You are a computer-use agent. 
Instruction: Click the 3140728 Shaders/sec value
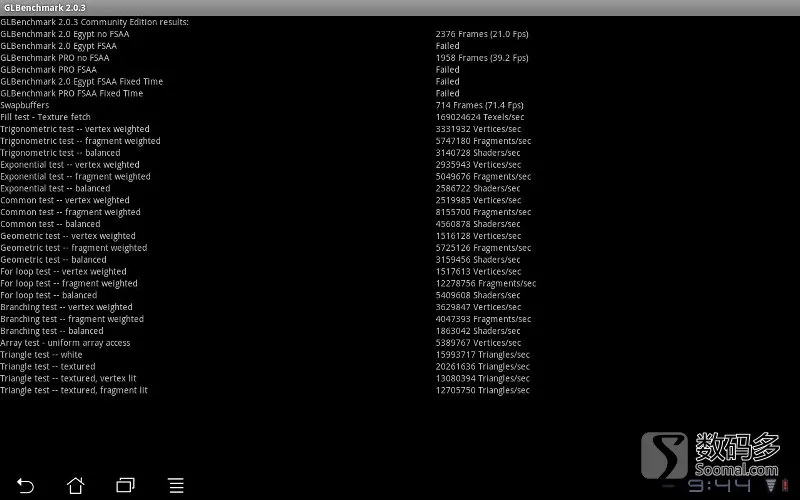point(478,153)
